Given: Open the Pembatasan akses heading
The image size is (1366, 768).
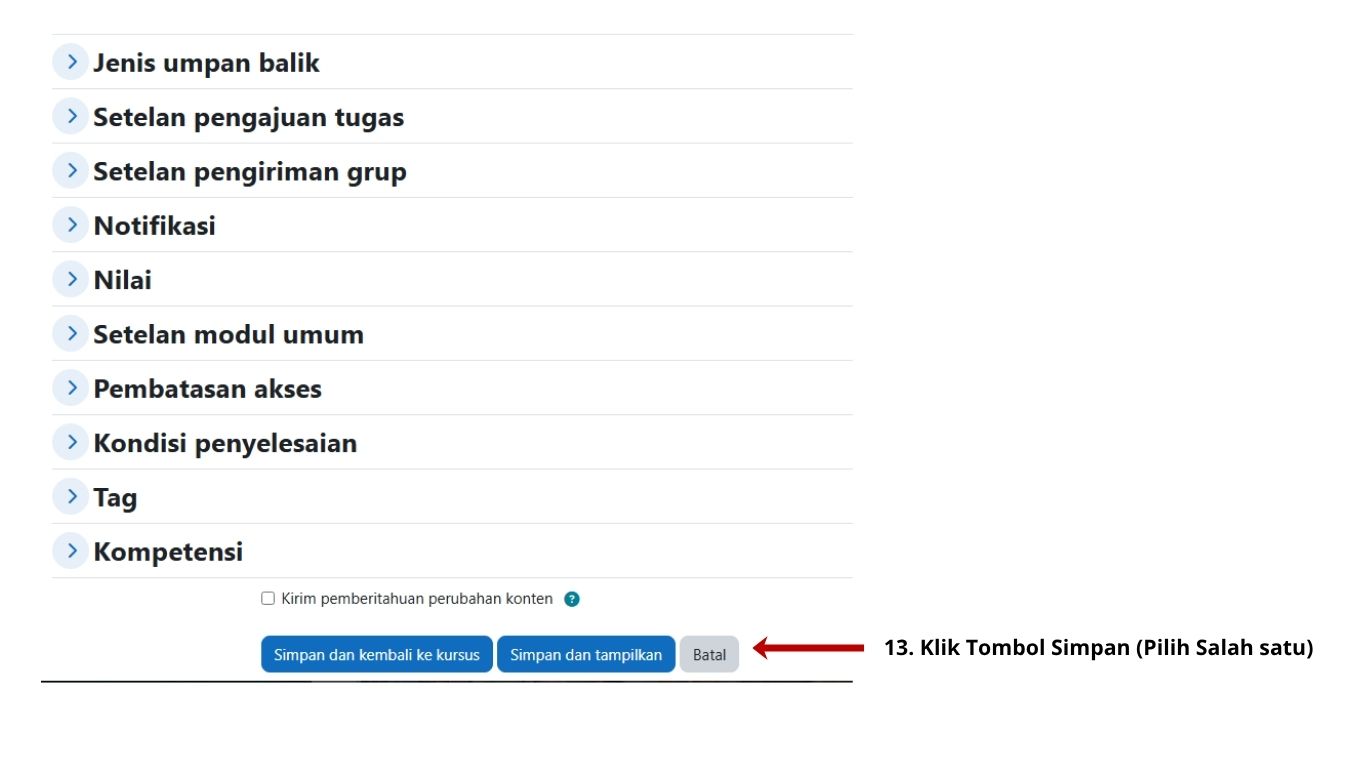Looking at the screenshot, I should (x=207, y=389).
